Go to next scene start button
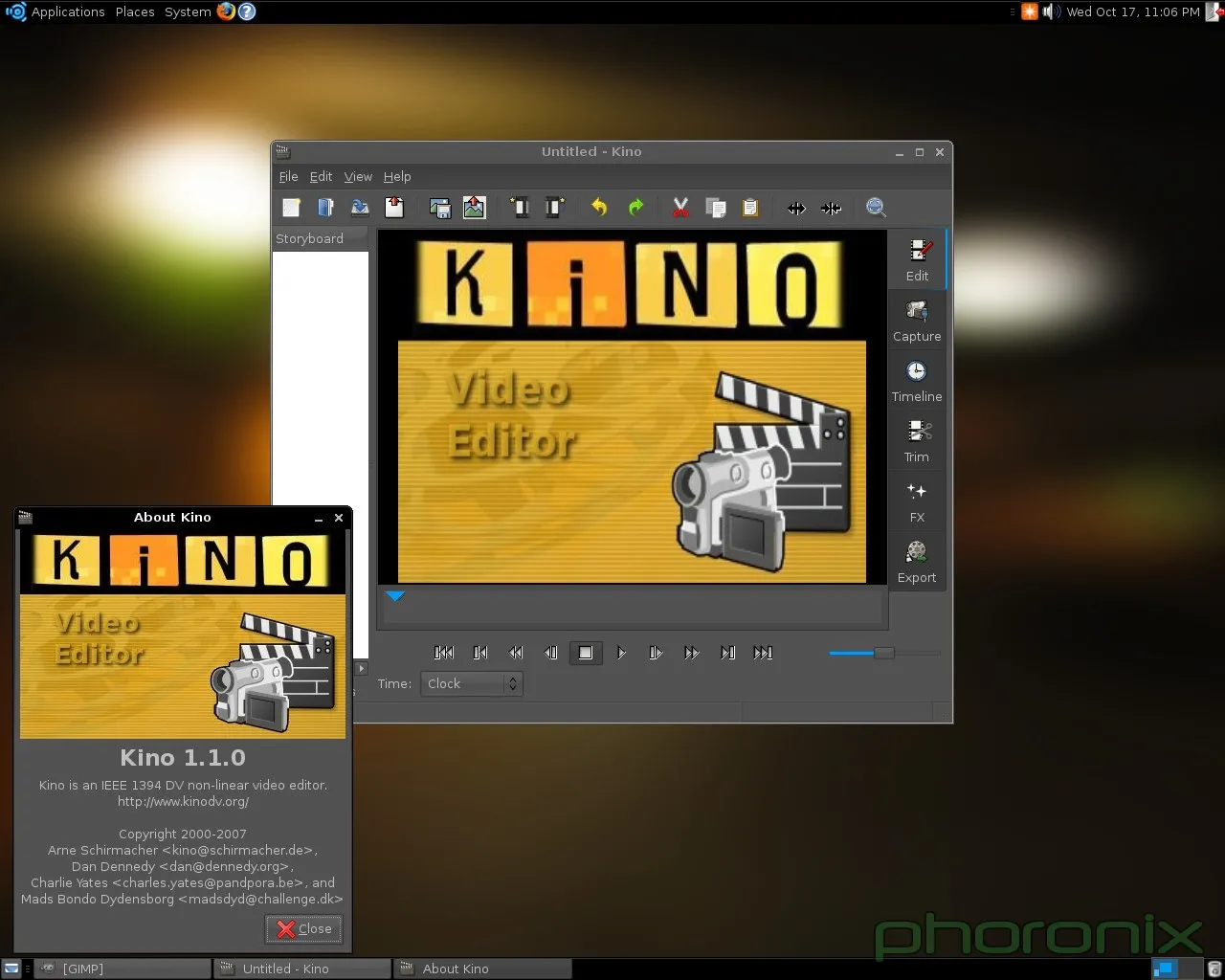Screen dimensions: 1225x980 [727, 653]
